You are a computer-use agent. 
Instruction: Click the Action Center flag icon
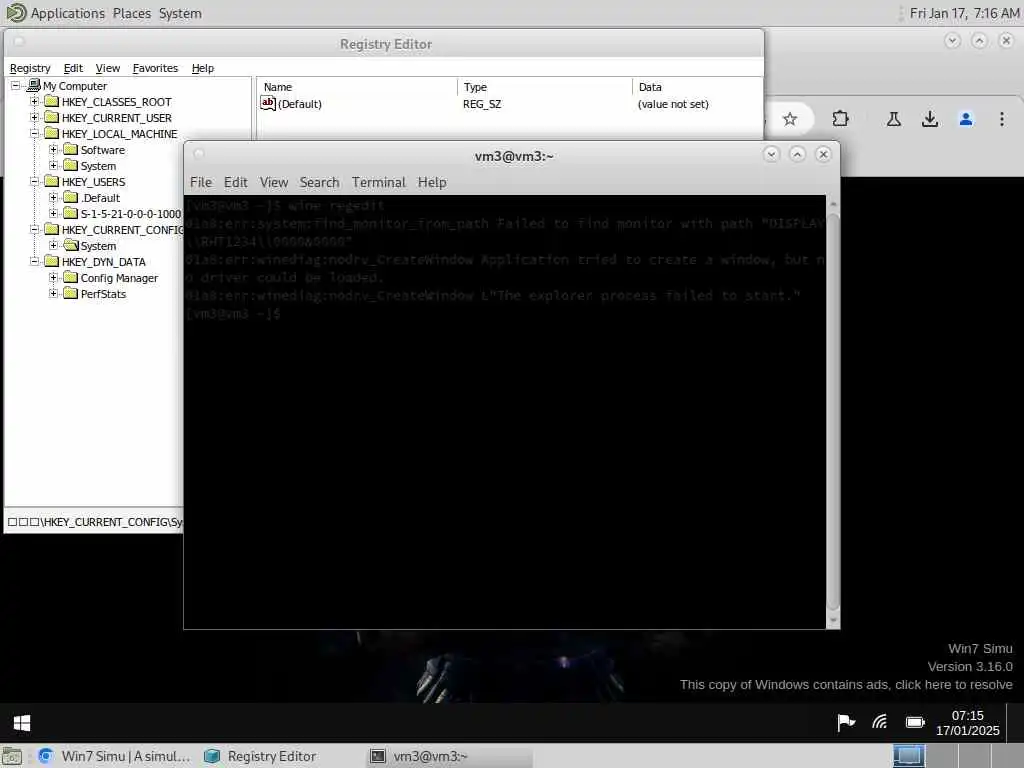(846, 722)
